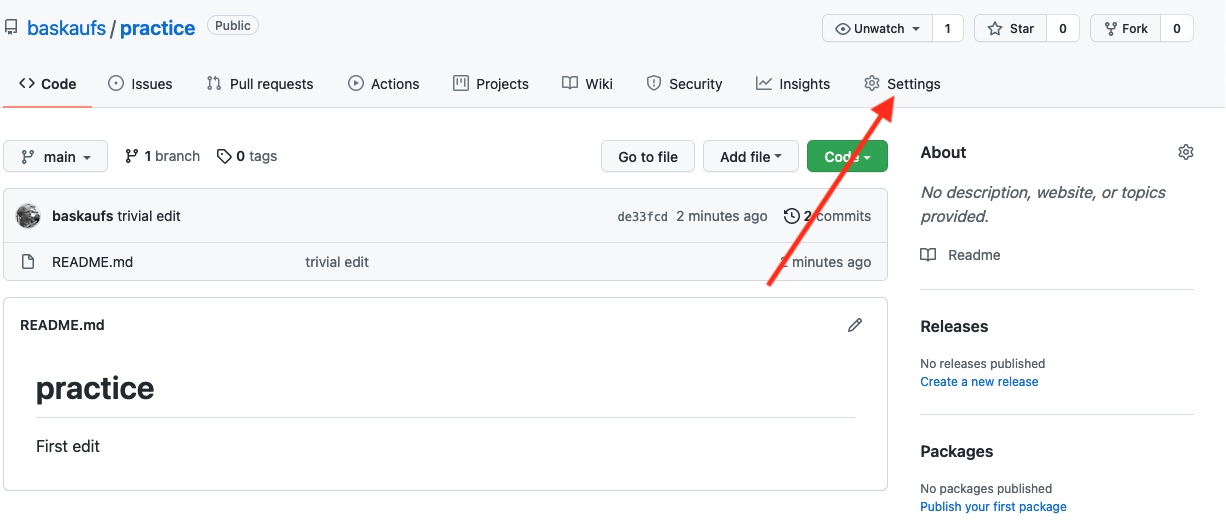
Task: Open the Issues tab
Action: 140,84
